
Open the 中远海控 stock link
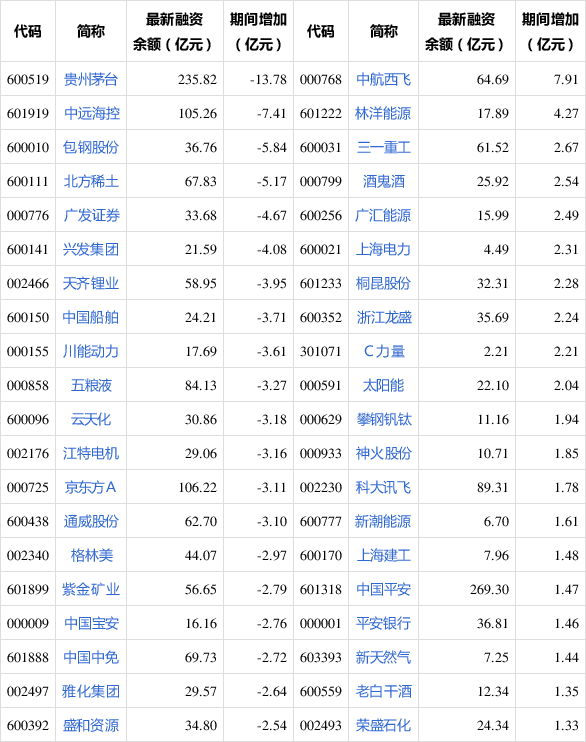click(x=92, y=113)
